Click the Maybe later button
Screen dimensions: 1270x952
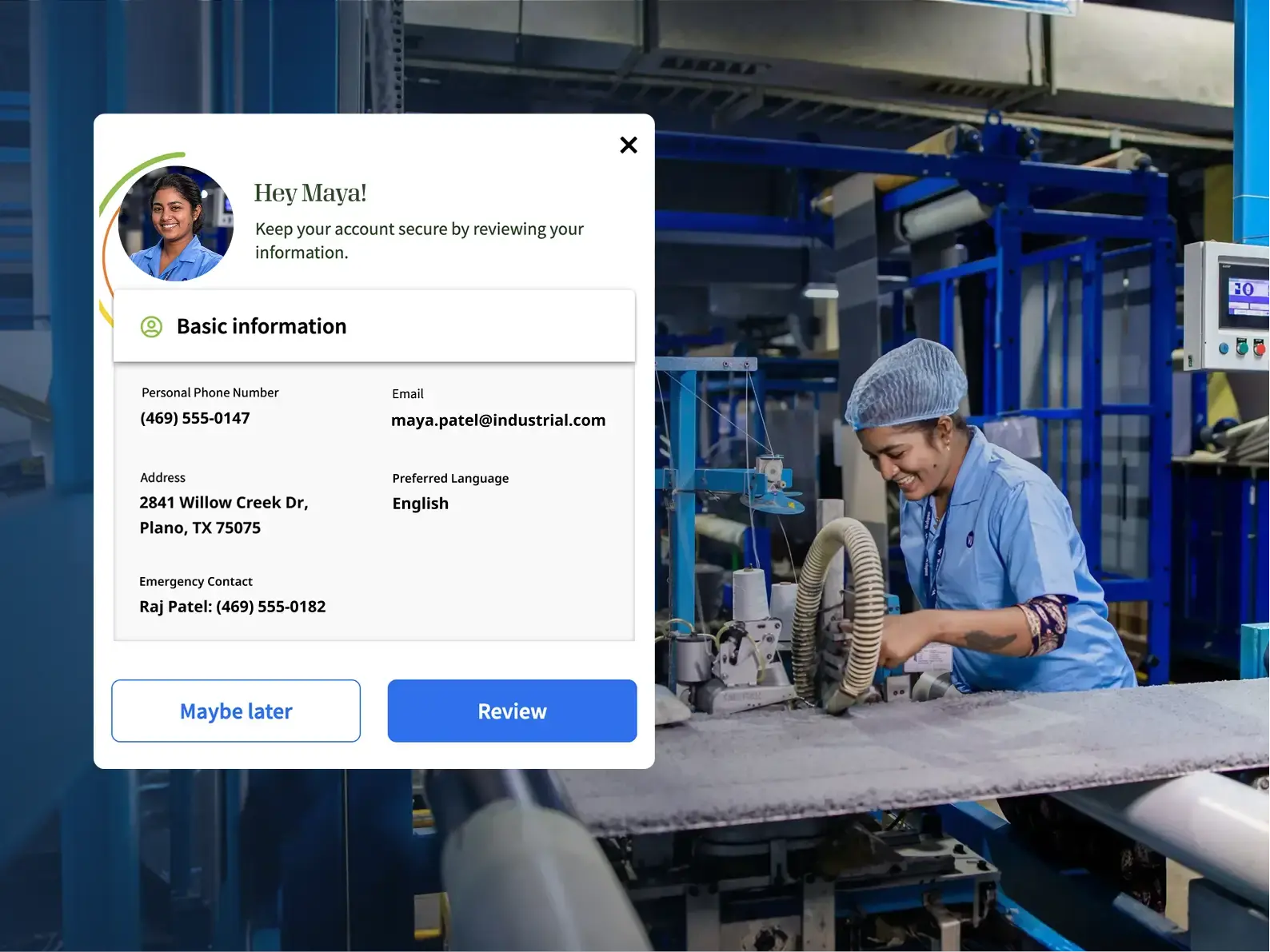point(236,711)
